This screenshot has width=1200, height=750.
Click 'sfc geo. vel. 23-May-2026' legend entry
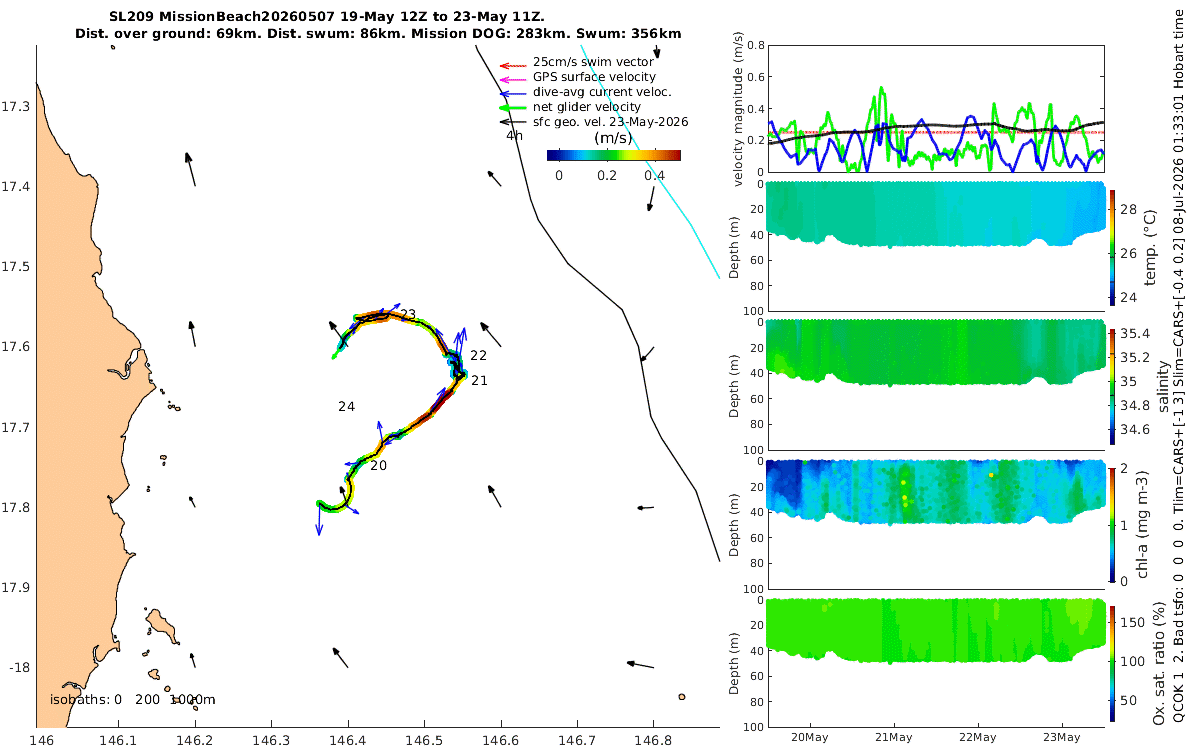(610, 122)
